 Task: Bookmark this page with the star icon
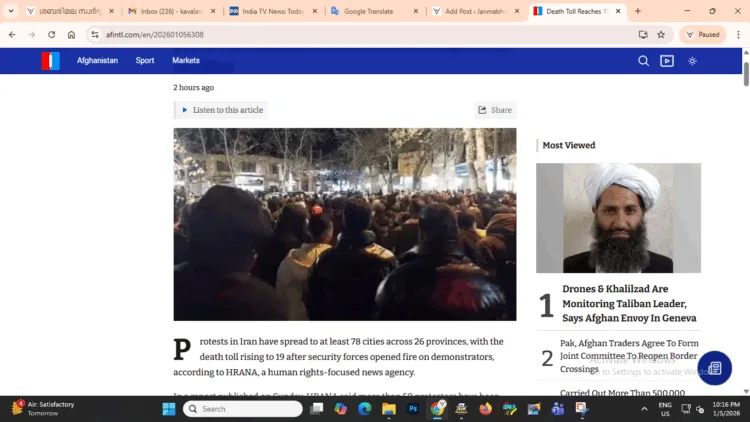point(661,34)
